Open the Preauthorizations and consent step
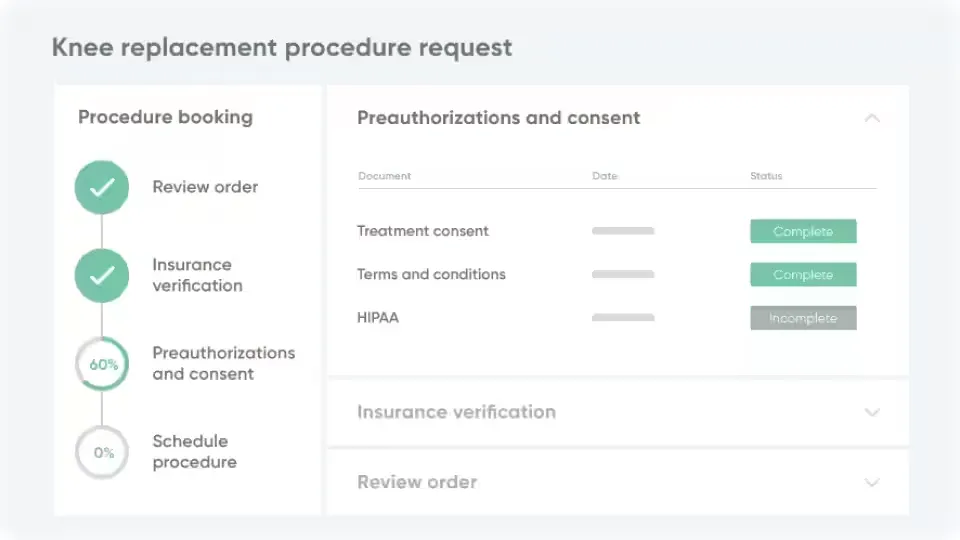The image size is (960, 540). pyautogui.click(x=223, y=364)
